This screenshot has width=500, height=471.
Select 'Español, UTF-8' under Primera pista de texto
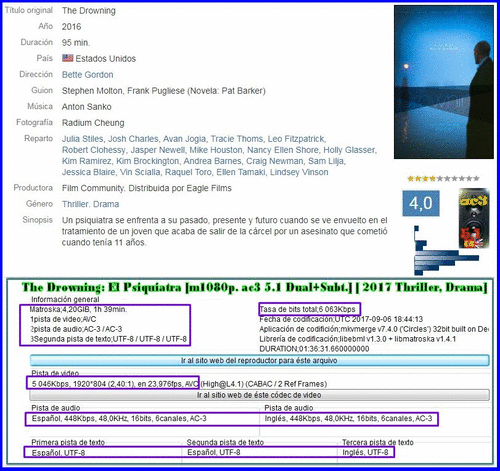58,453
